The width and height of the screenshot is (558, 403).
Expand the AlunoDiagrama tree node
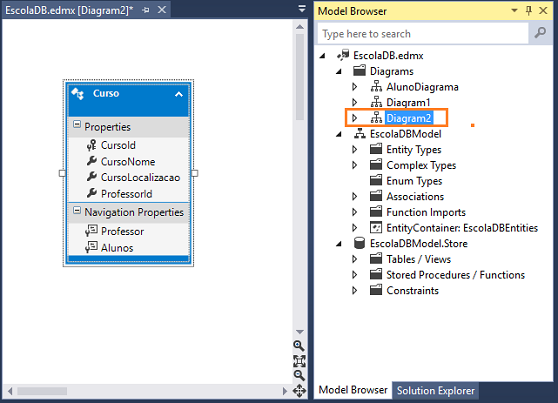pyautogui.click(x=354, y=87)
